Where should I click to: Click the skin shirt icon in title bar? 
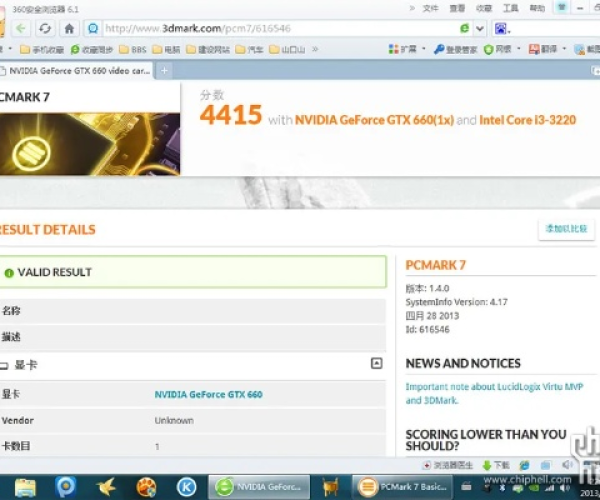(561, 8)
